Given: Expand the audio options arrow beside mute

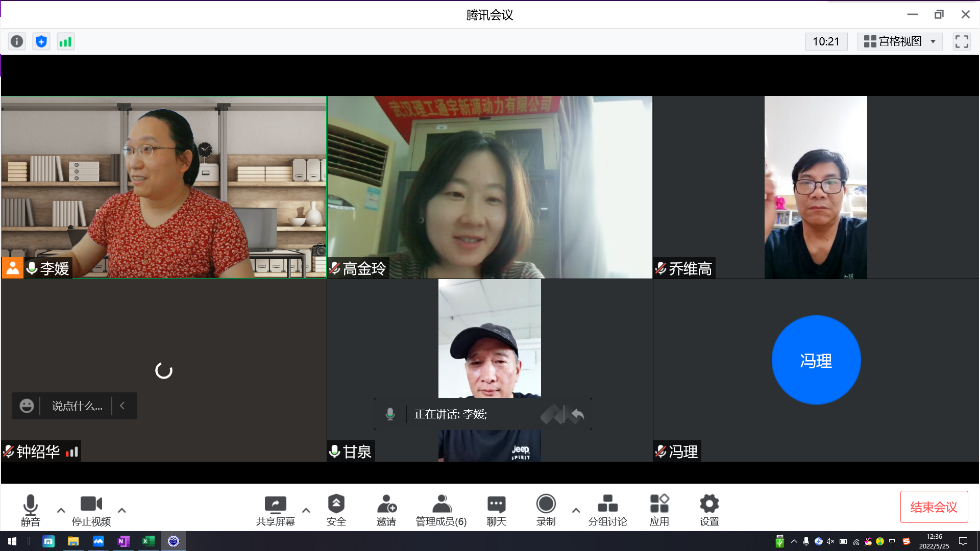Looking at the screenshot, I should 61,509.
